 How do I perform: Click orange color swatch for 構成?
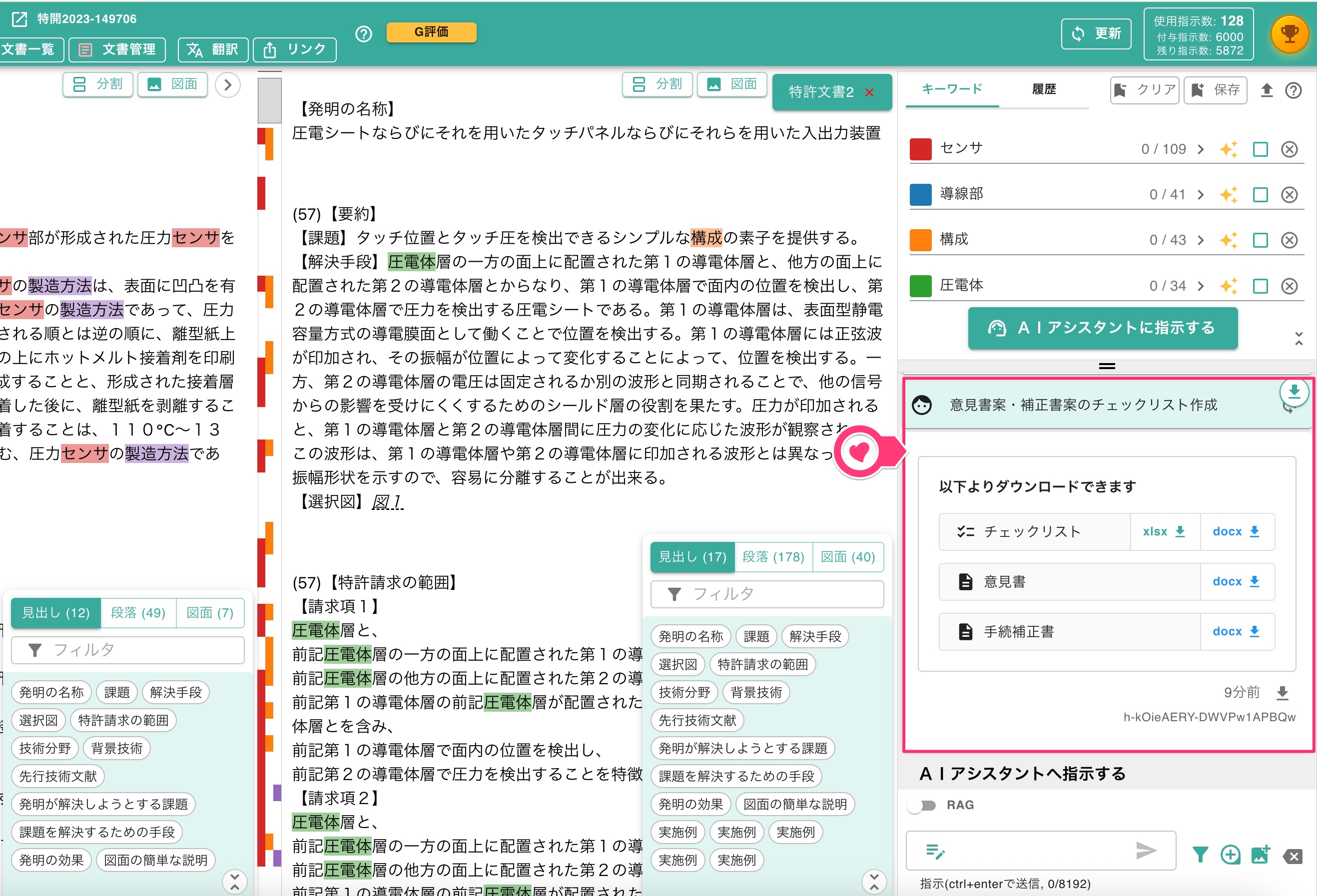coord(920,240)
